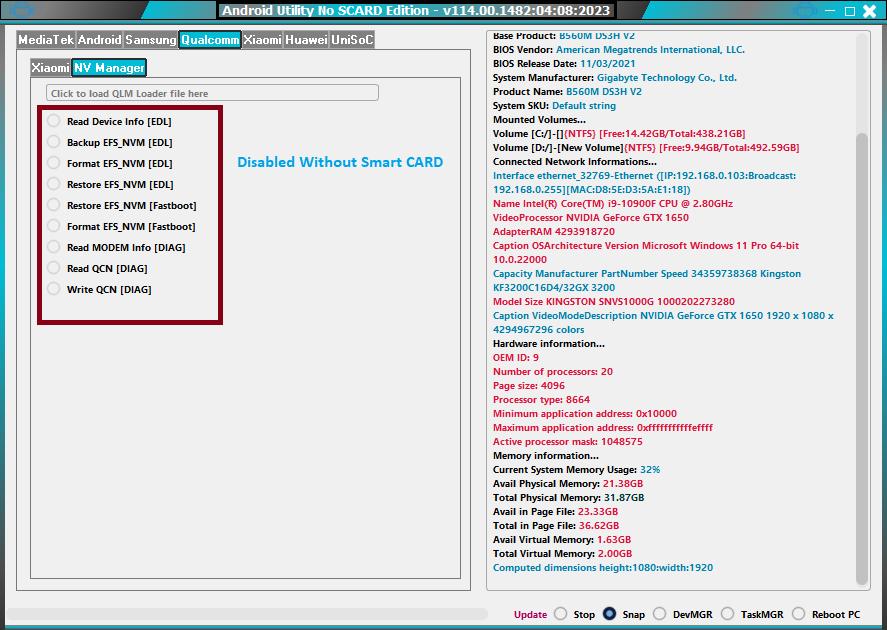
Task: Click the 'Volume [C:/]' NTFS line
Action: (x=619, y=133)
